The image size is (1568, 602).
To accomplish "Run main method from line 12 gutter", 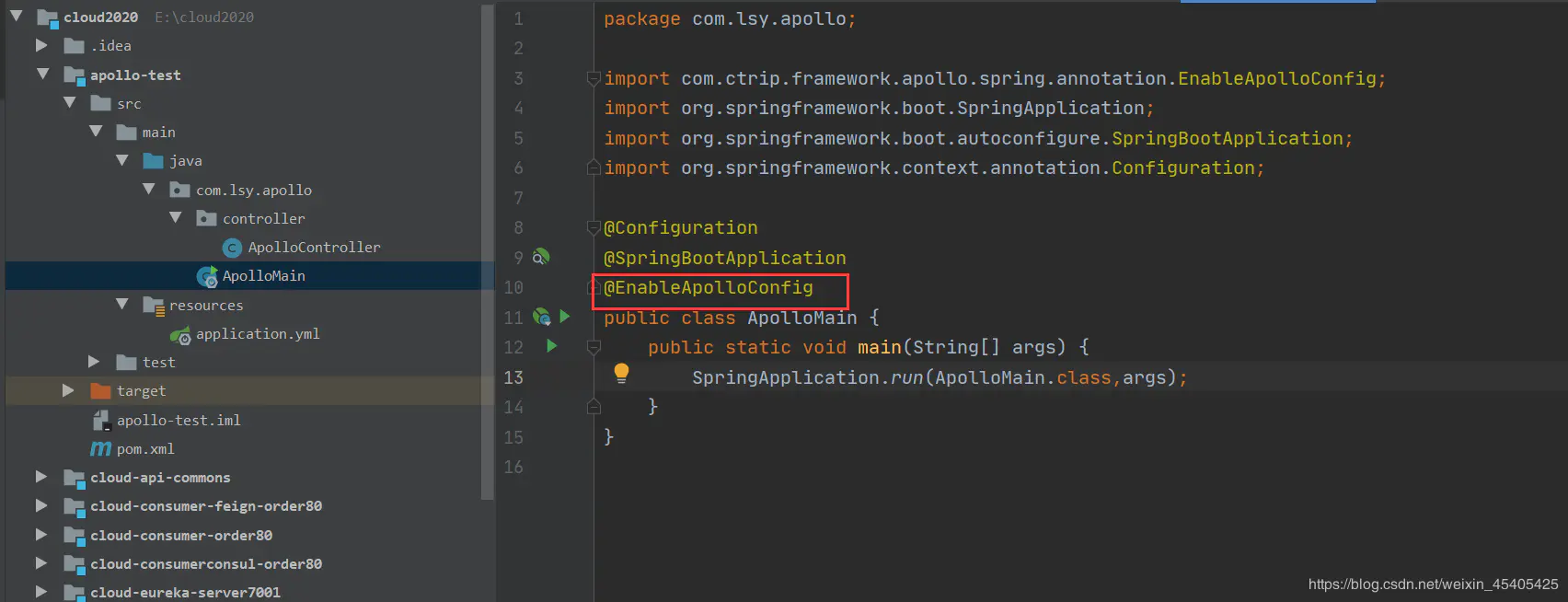I will point(552,346).
